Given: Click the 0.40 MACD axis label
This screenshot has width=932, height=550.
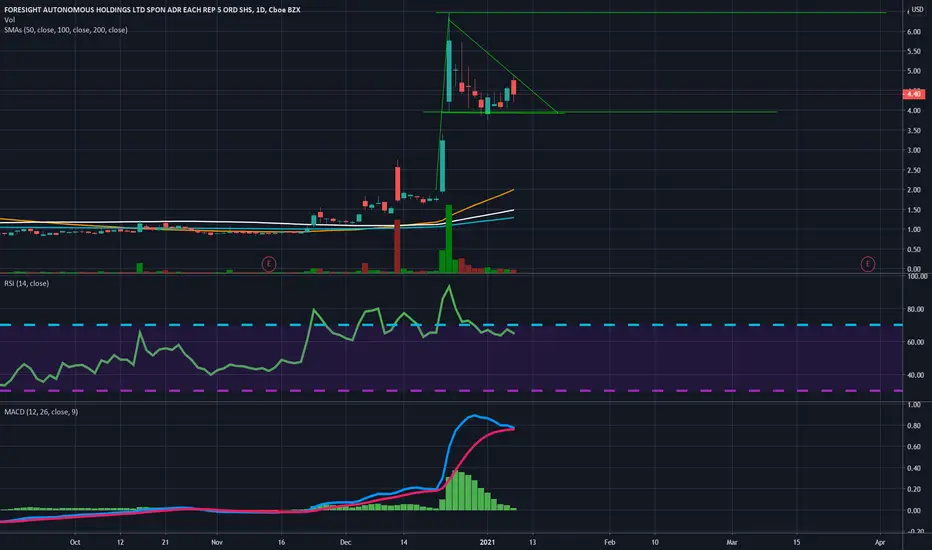Looking at the screenshot, I should point(914,469).
